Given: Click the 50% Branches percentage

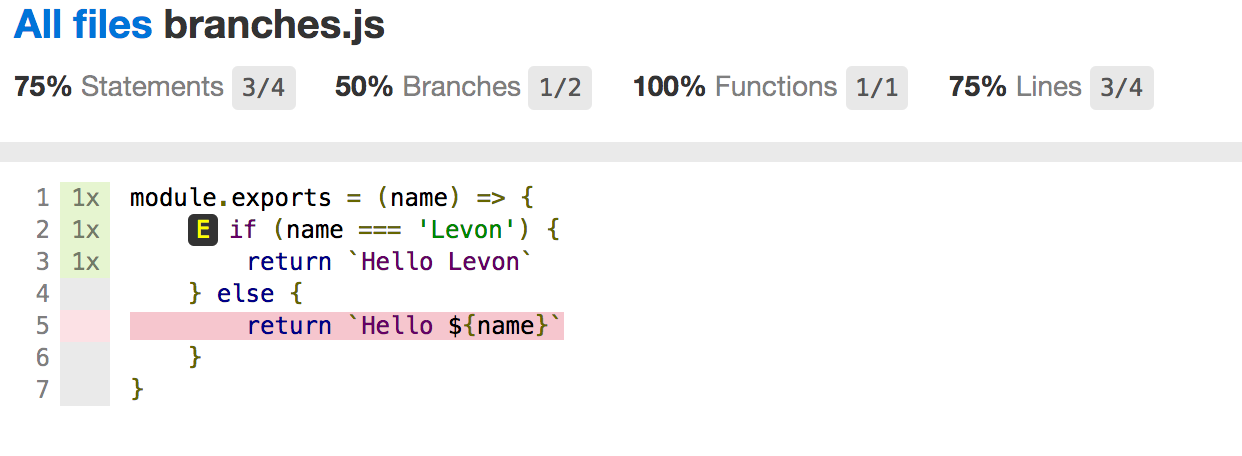Looking at the screenshot, I should coord(364,87).
